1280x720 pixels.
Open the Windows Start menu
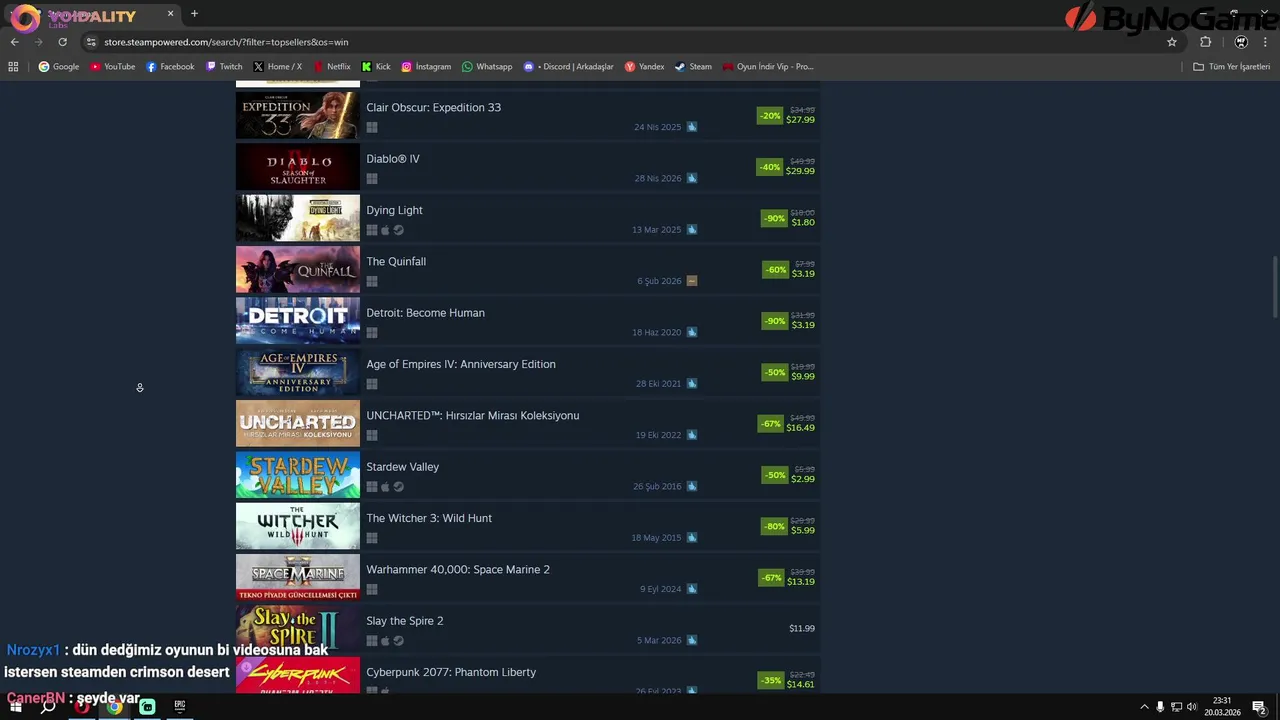tap(16, 707)
